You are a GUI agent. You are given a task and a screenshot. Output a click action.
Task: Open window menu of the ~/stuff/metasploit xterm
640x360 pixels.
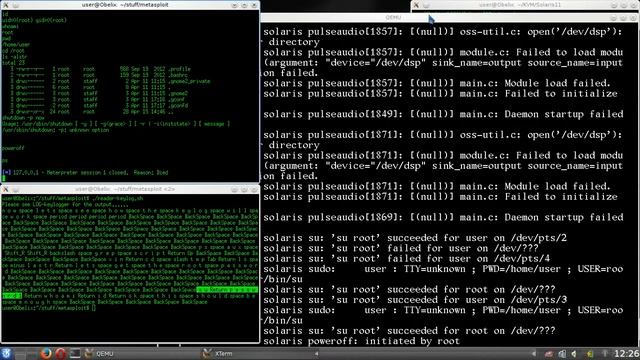[6, 5]
